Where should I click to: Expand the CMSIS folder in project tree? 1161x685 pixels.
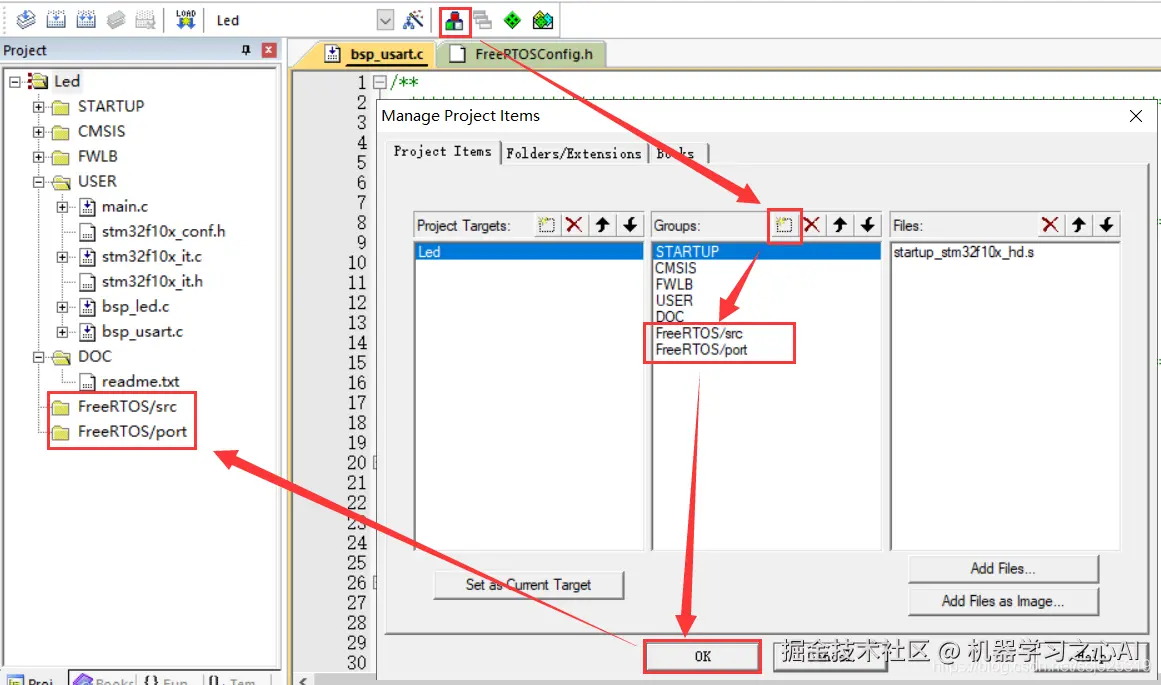coord(39,132)
